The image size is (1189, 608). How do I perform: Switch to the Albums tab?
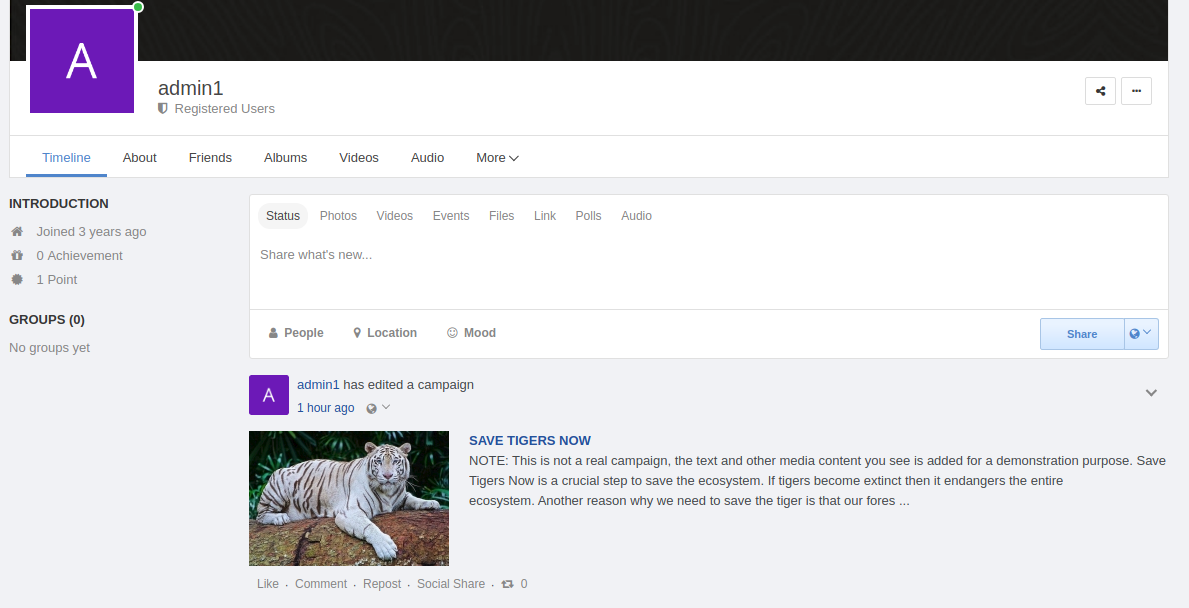285,158
